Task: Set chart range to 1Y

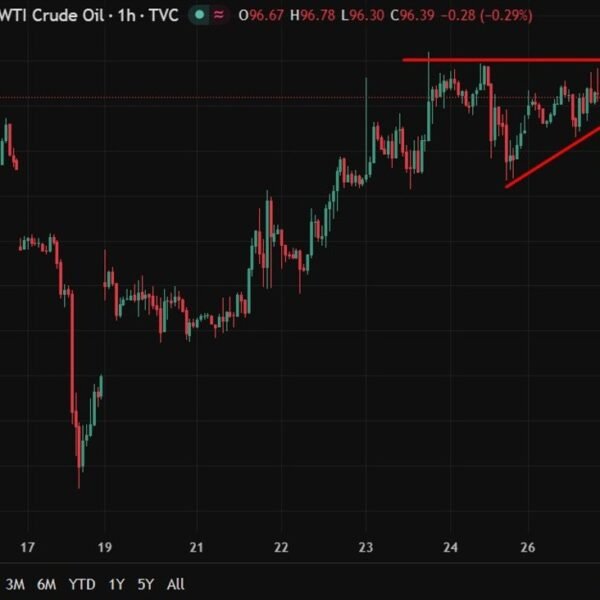Action: click(x=116, y=584)
